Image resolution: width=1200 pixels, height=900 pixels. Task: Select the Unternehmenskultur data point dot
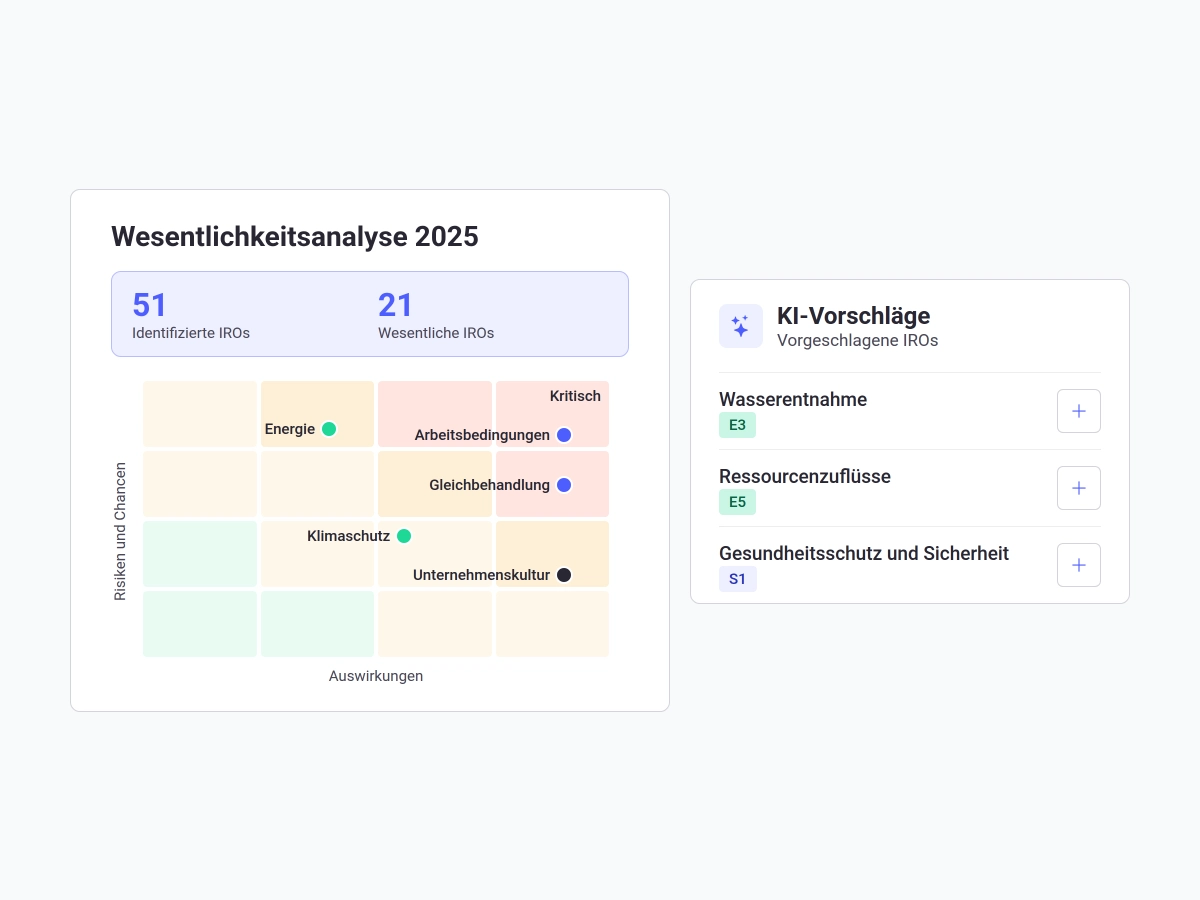pos(564,575)
